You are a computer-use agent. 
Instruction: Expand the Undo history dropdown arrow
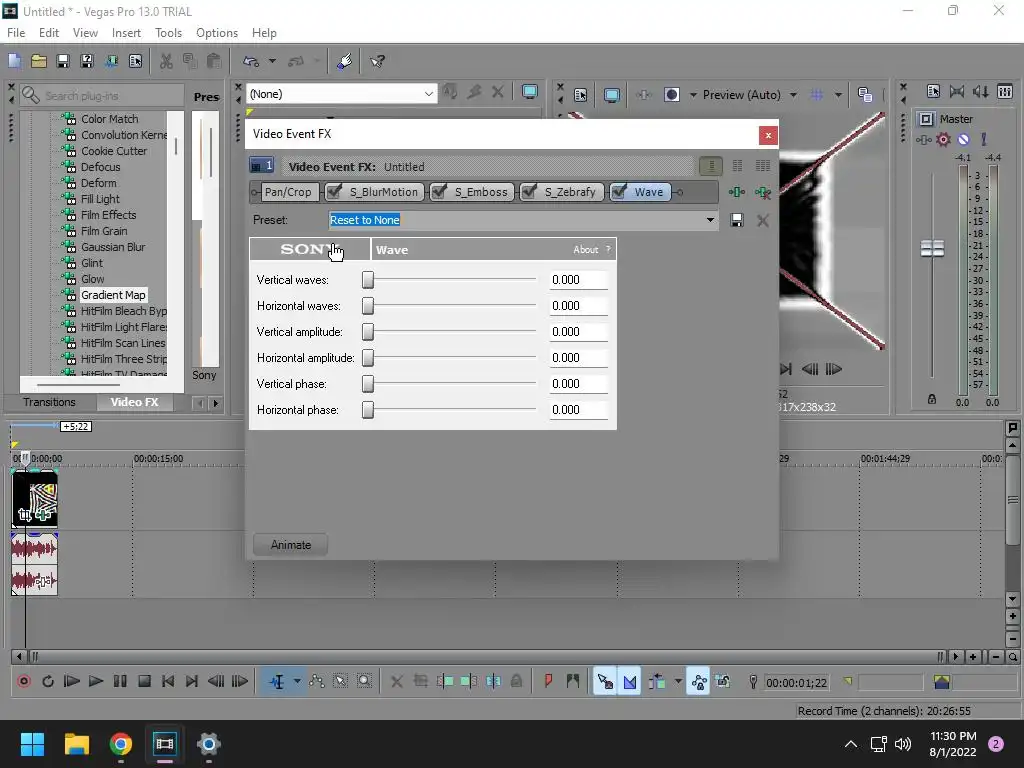click(x=272, y=61)
